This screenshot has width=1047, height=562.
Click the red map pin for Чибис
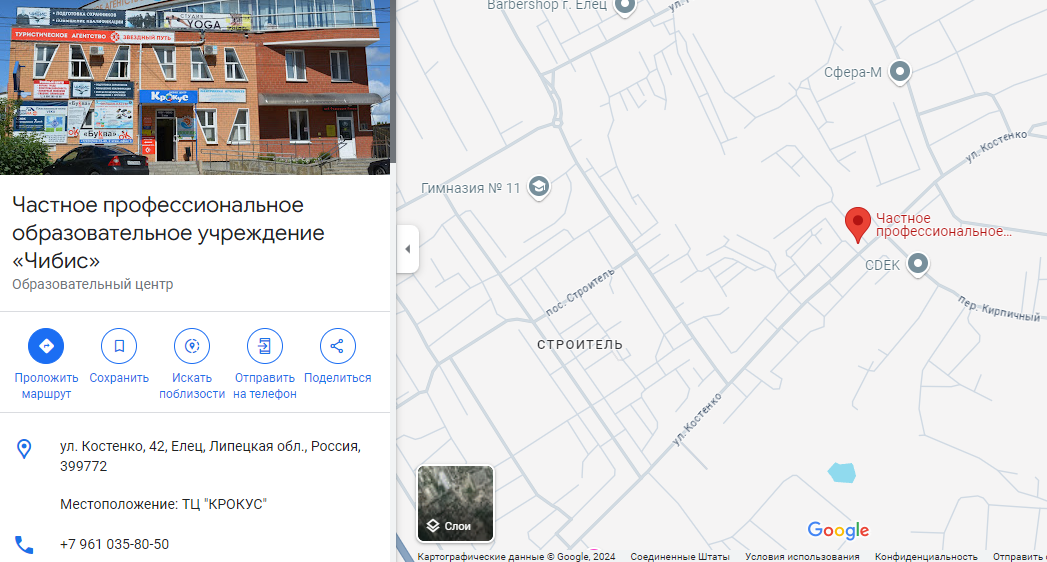857,224
